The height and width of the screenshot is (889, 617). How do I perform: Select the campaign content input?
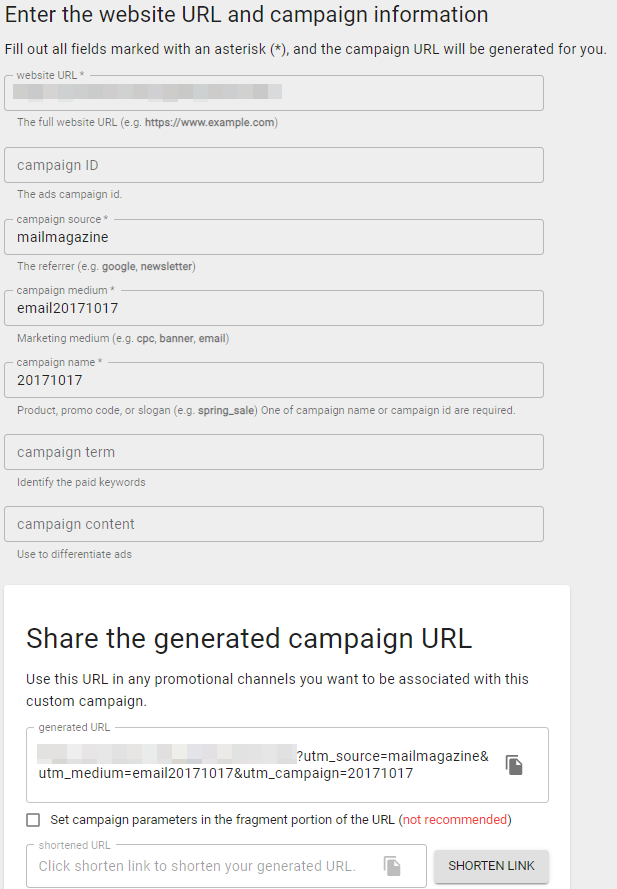[x=274, y=524]
